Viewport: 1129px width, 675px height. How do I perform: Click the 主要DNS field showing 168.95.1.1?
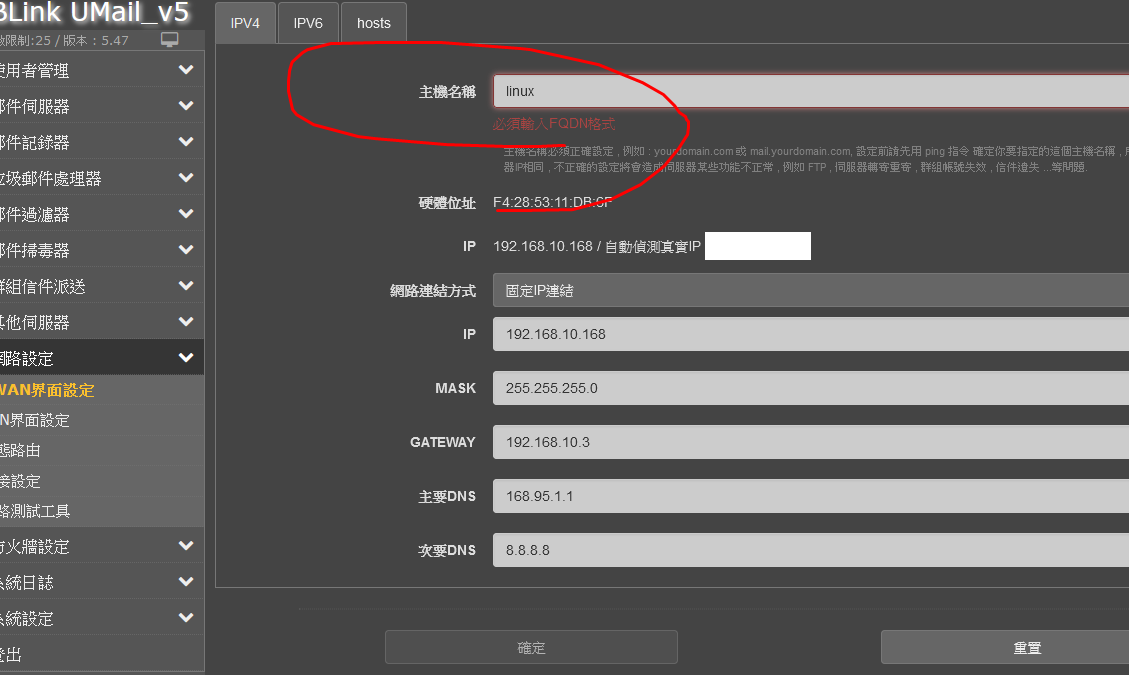tap(810, 496)
